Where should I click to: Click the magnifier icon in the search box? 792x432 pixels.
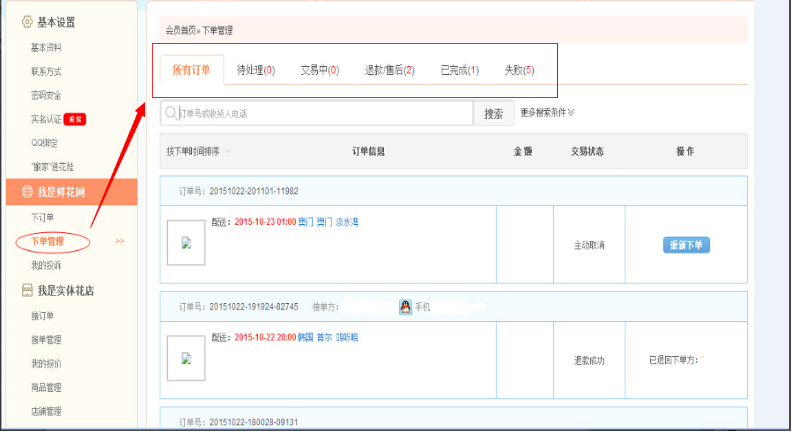pos(171,113)
